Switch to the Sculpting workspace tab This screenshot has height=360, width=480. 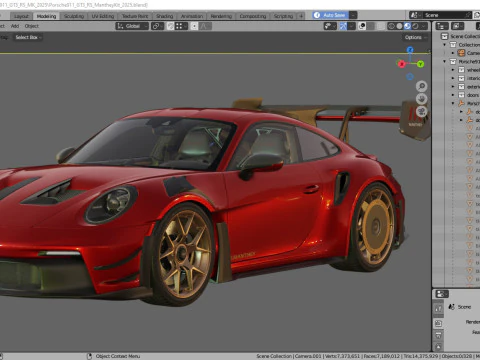(x=74, y=16)
